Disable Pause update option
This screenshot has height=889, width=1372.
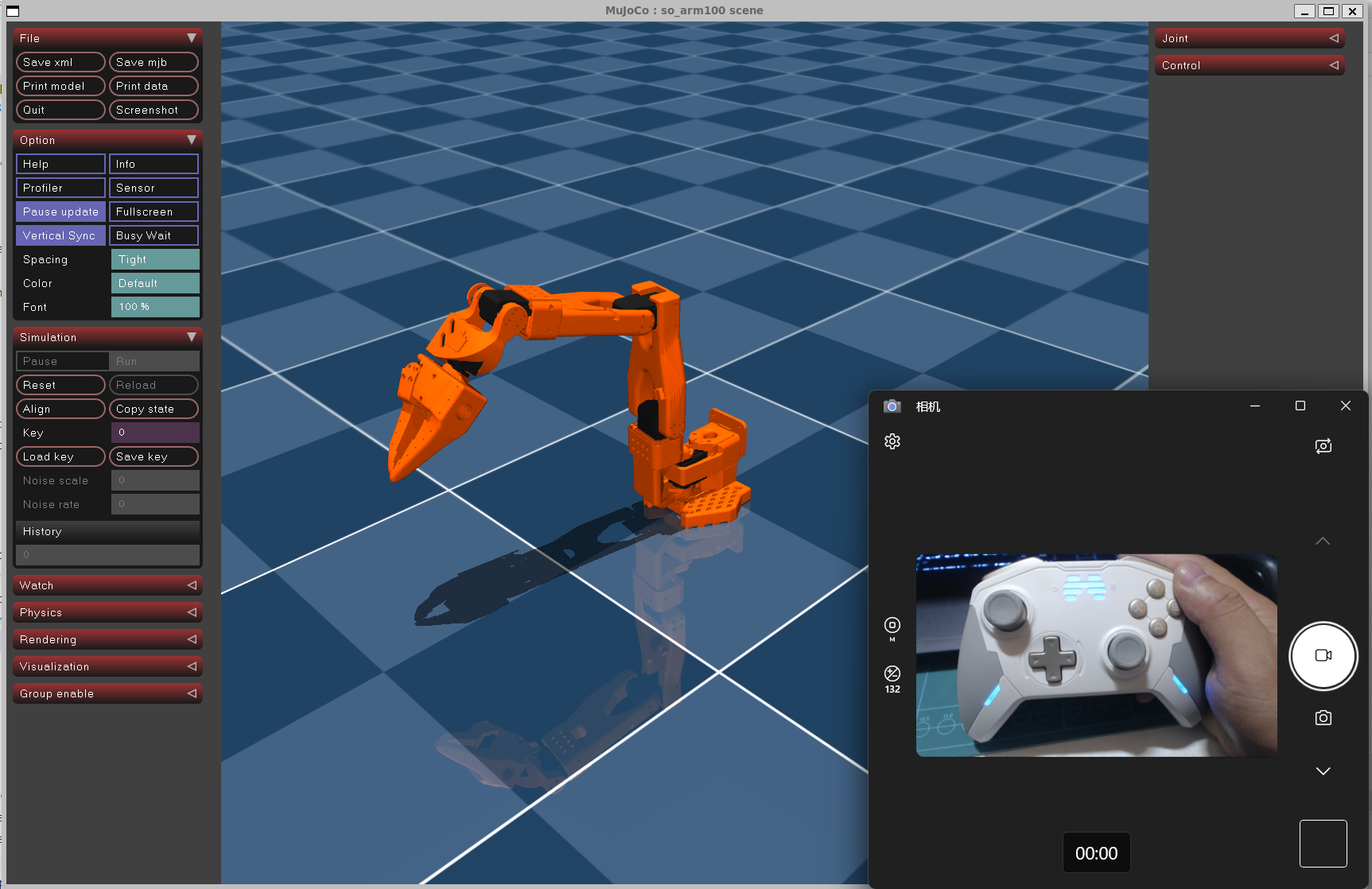pyautogui.click(x=60, y=212)
